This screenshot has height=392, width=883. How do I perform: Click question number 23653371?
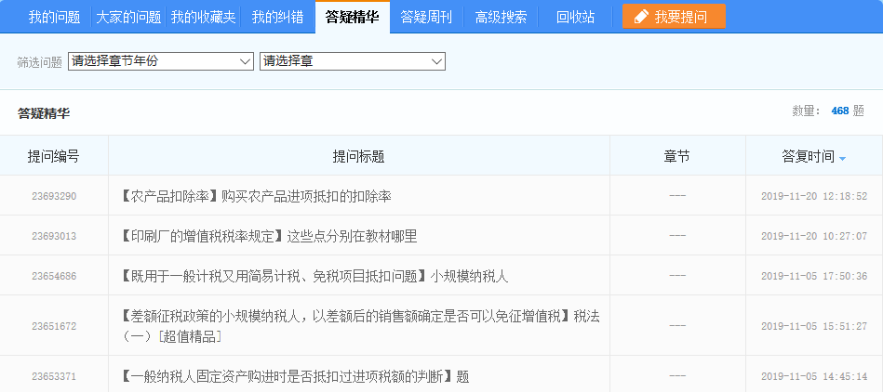[x=54, y=376]
